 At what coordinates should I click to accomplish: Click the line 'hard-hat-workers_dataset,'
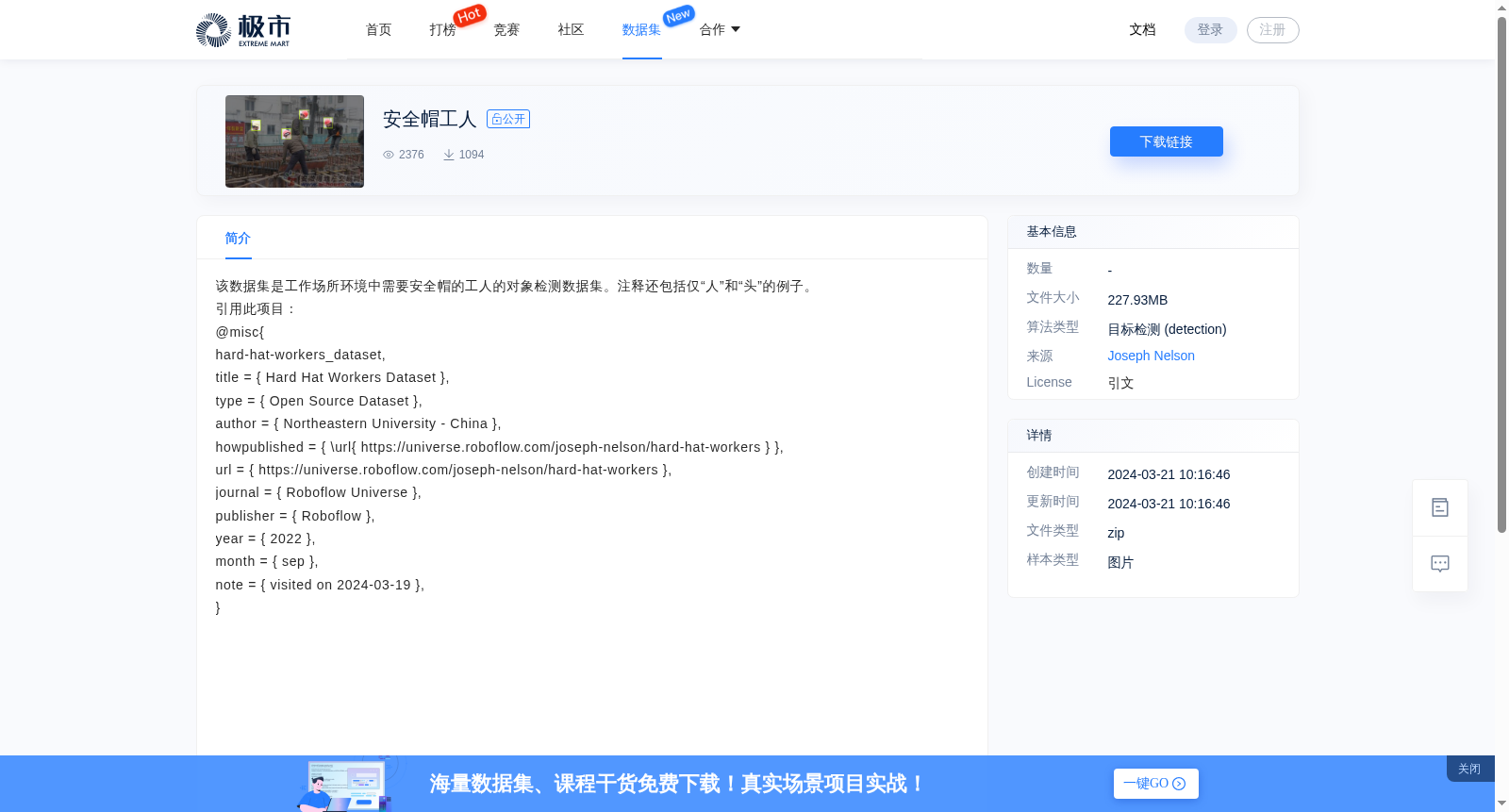pos(301,355)
